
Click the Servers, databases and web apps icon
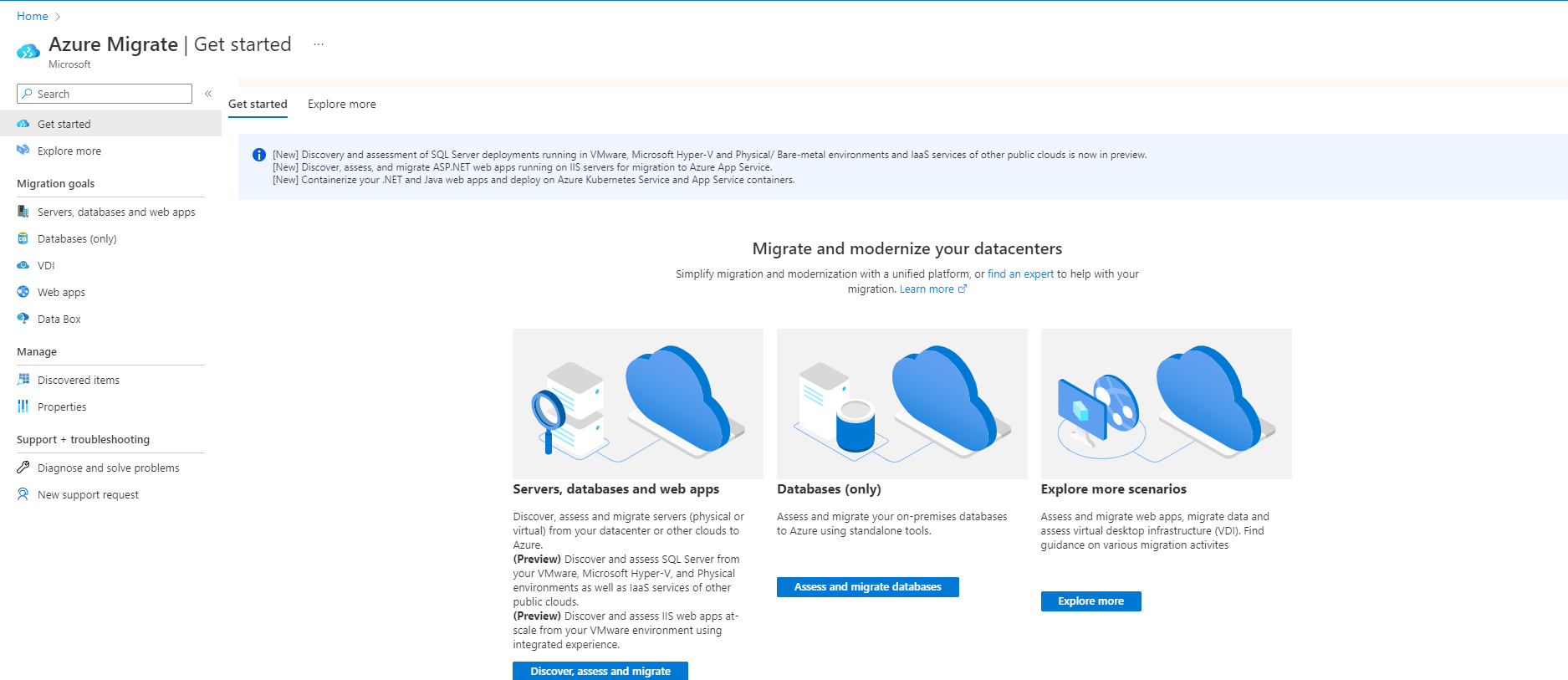pyautogui.click(x=23, y=212)
